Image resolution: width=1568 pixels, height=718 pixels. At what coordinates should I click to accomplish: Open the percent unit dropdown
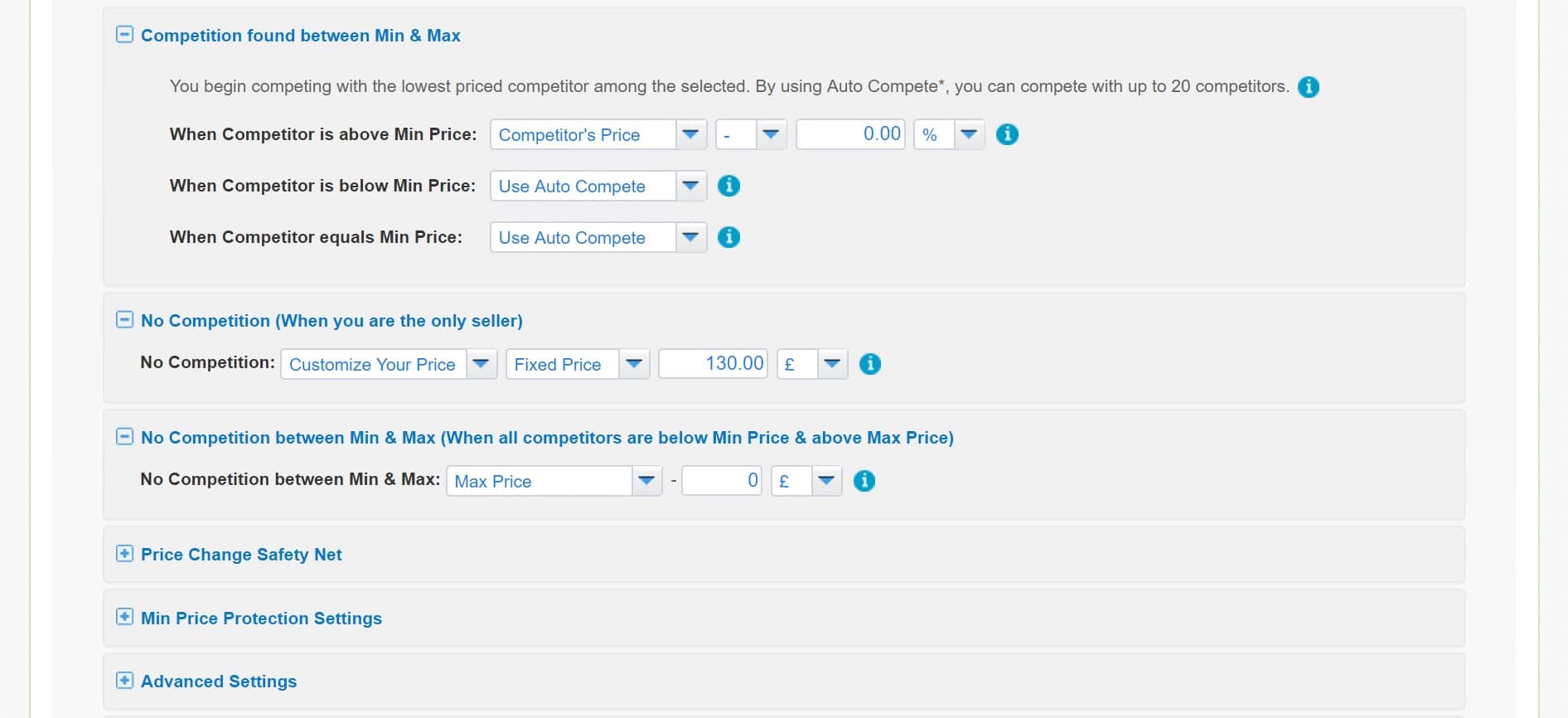pos(949,134)
